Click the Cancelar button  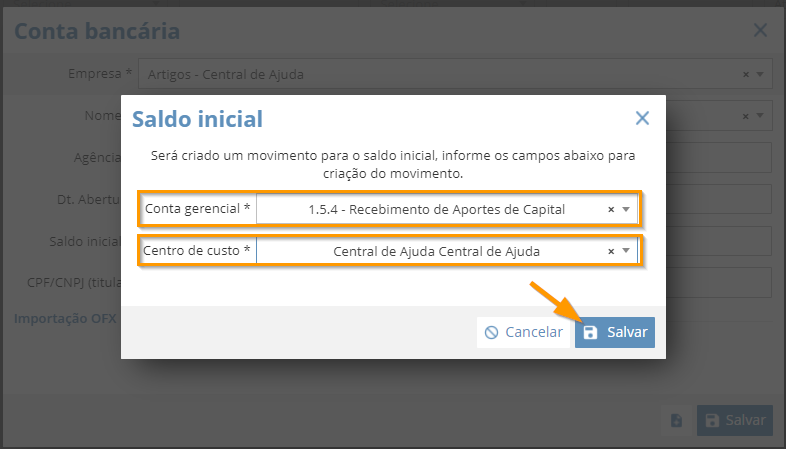(524, 332)
